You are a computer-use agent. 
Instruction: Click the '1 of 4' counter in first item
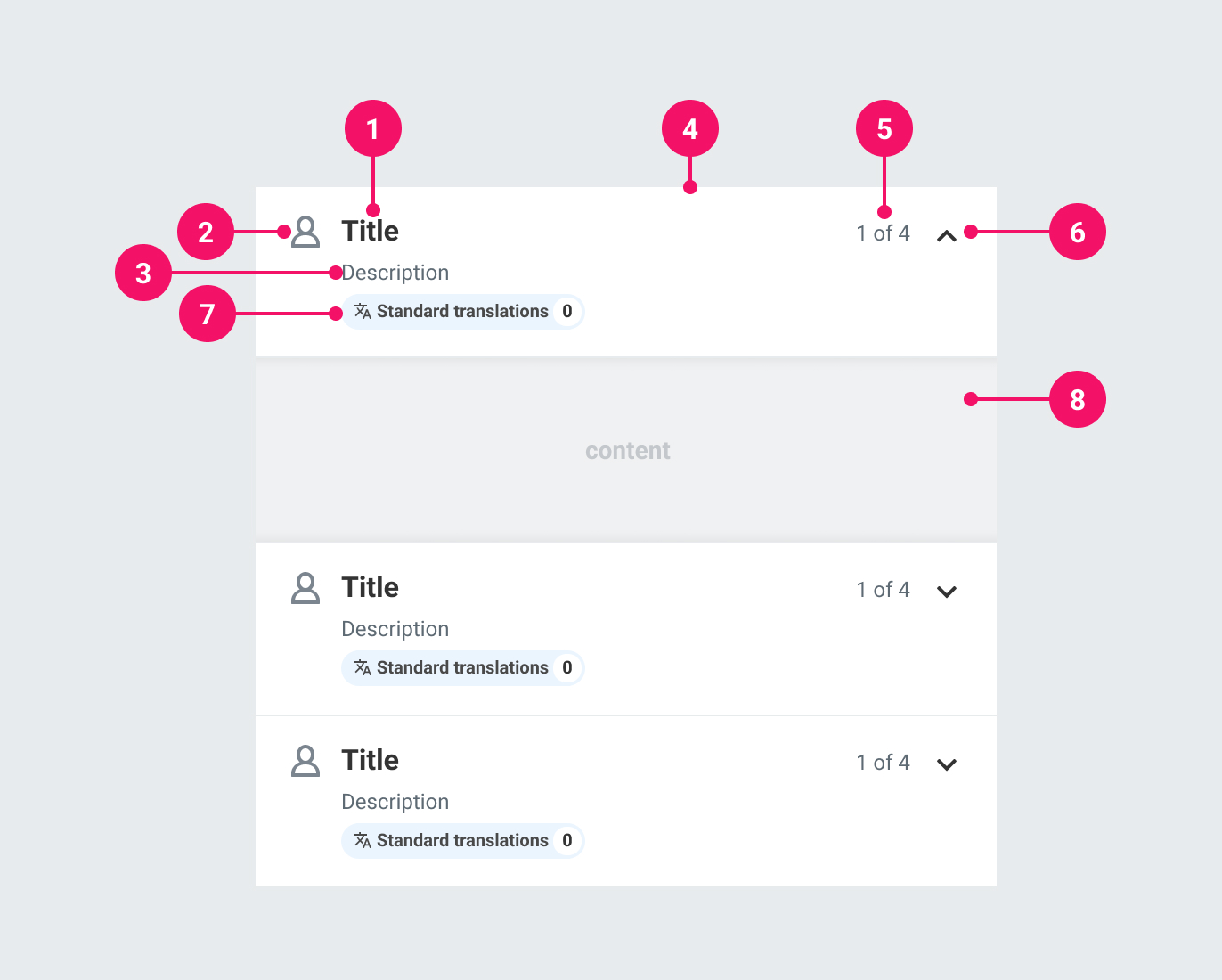(x=883, y=233)
